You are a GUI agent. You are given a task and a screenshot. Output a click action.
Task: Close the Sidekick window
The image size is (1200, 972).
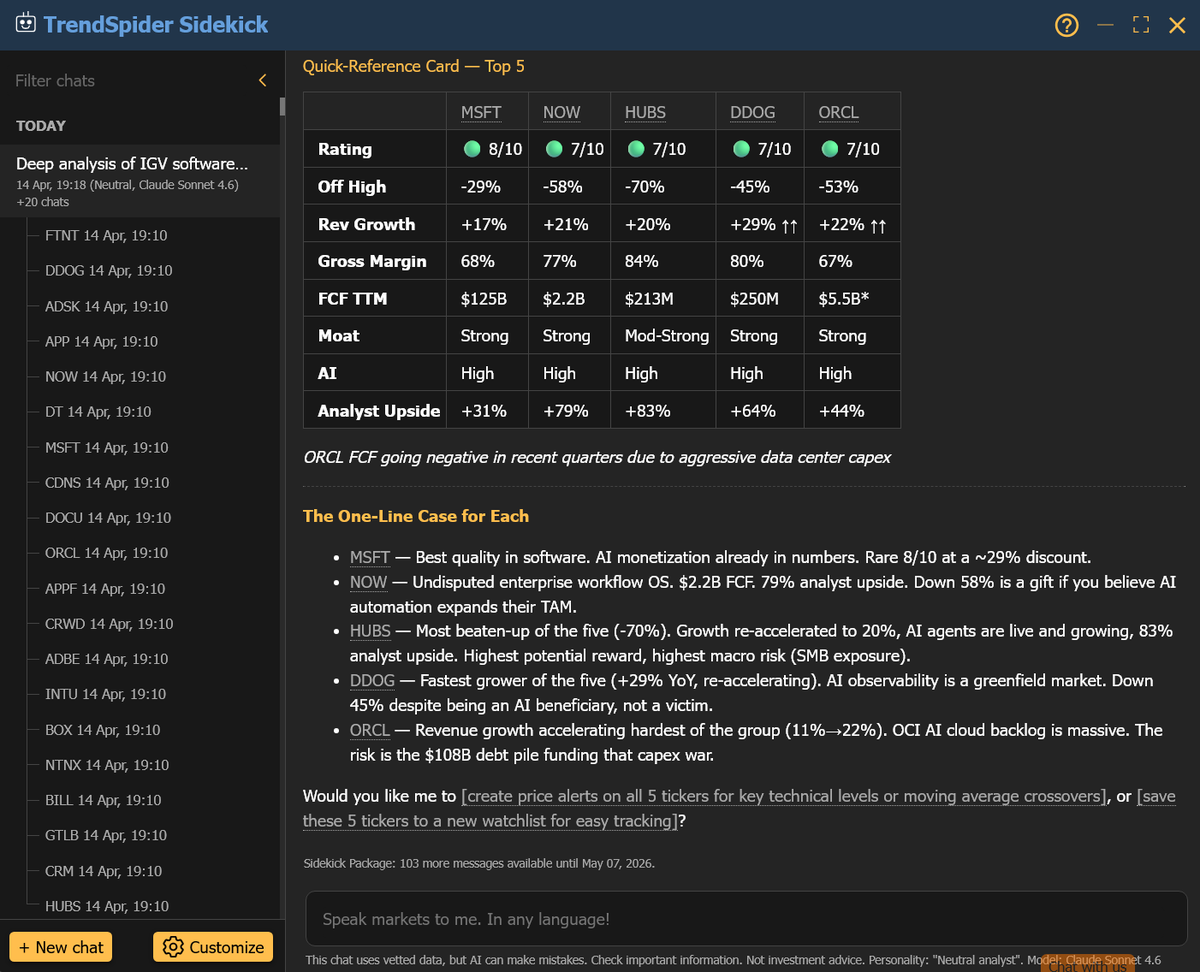[x=1177, y=25]
